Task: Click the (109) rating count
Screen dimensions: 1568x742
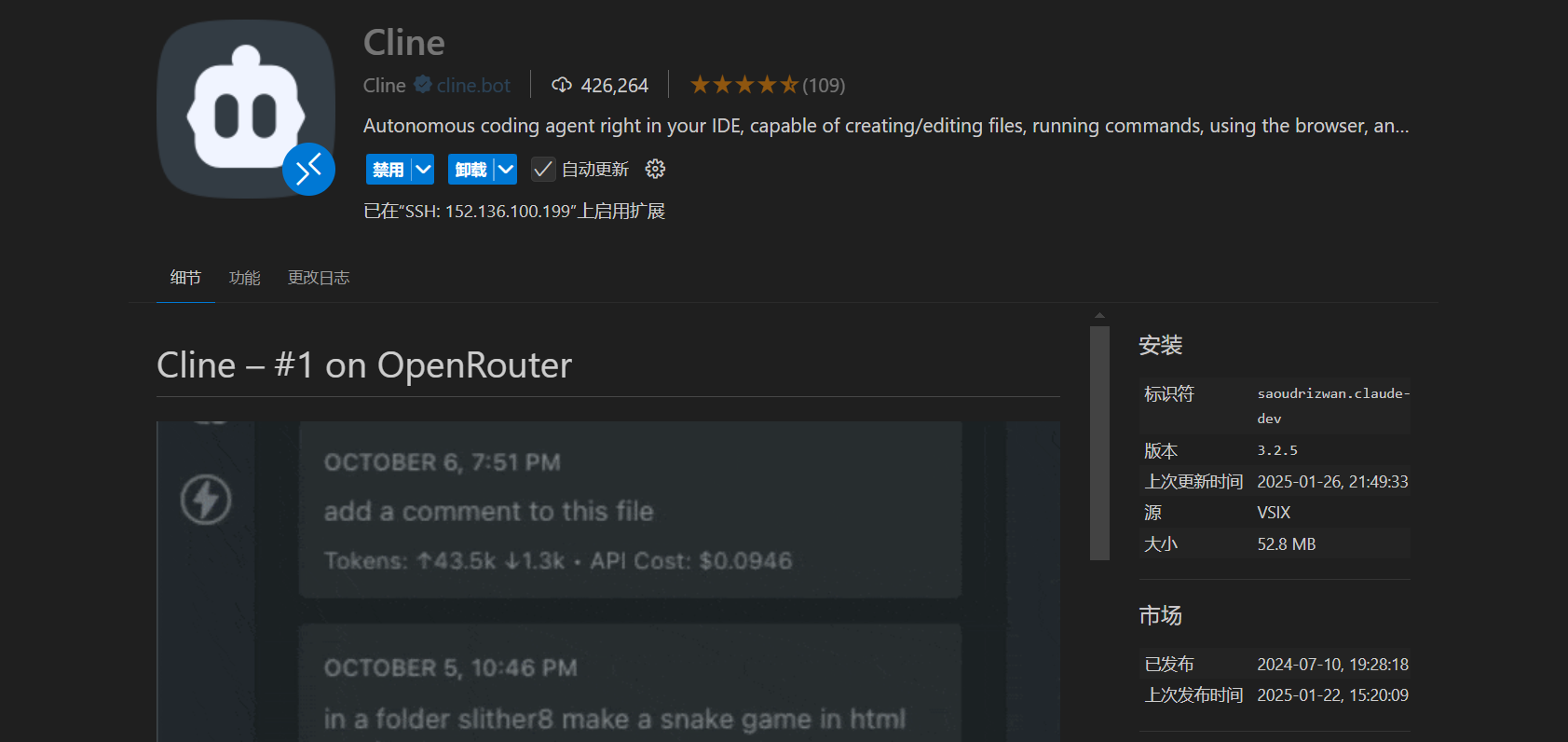Action: 824,86
